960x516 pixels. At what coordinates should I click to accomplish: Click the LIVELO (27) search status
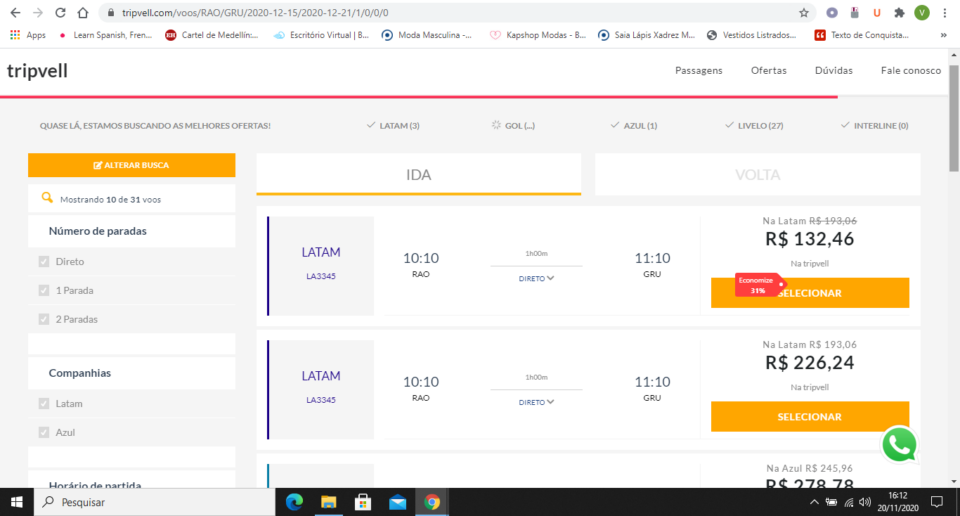pos(754,125)
